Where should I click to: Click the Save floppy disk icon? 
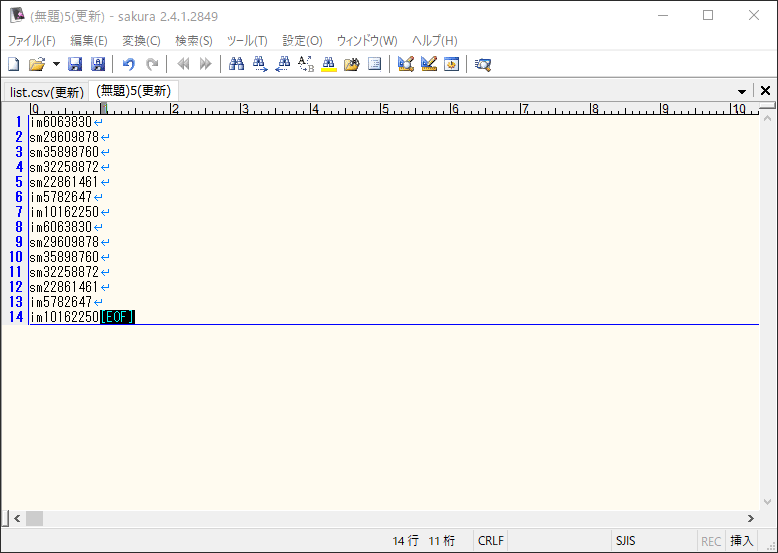(x=75, y=64)
